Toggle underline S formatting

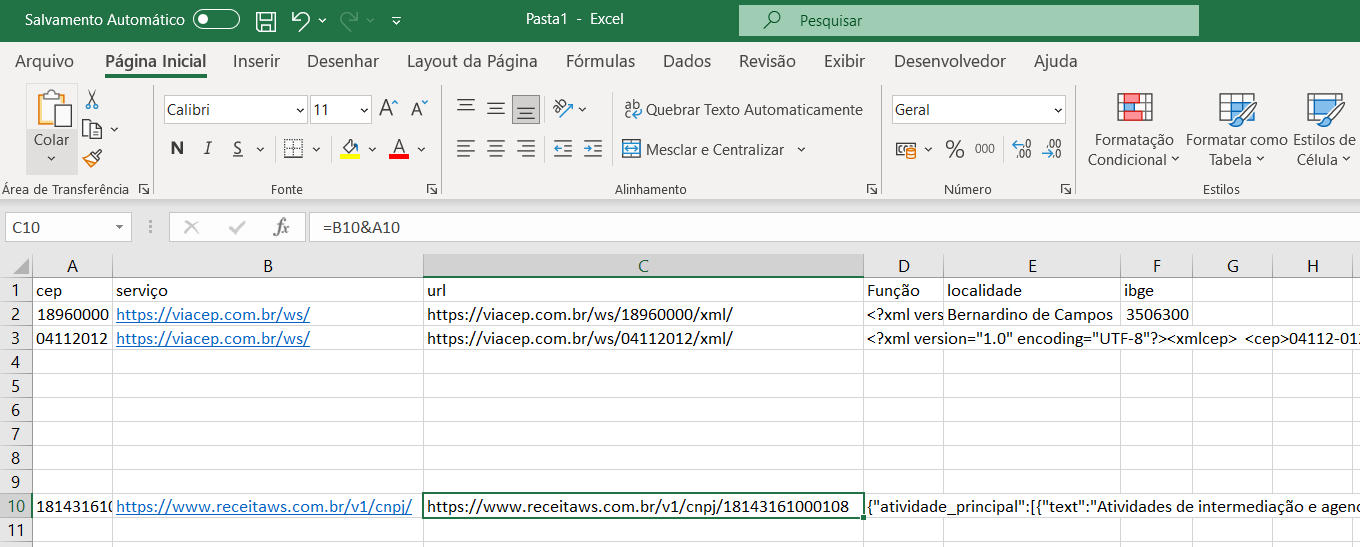(238, 149)
